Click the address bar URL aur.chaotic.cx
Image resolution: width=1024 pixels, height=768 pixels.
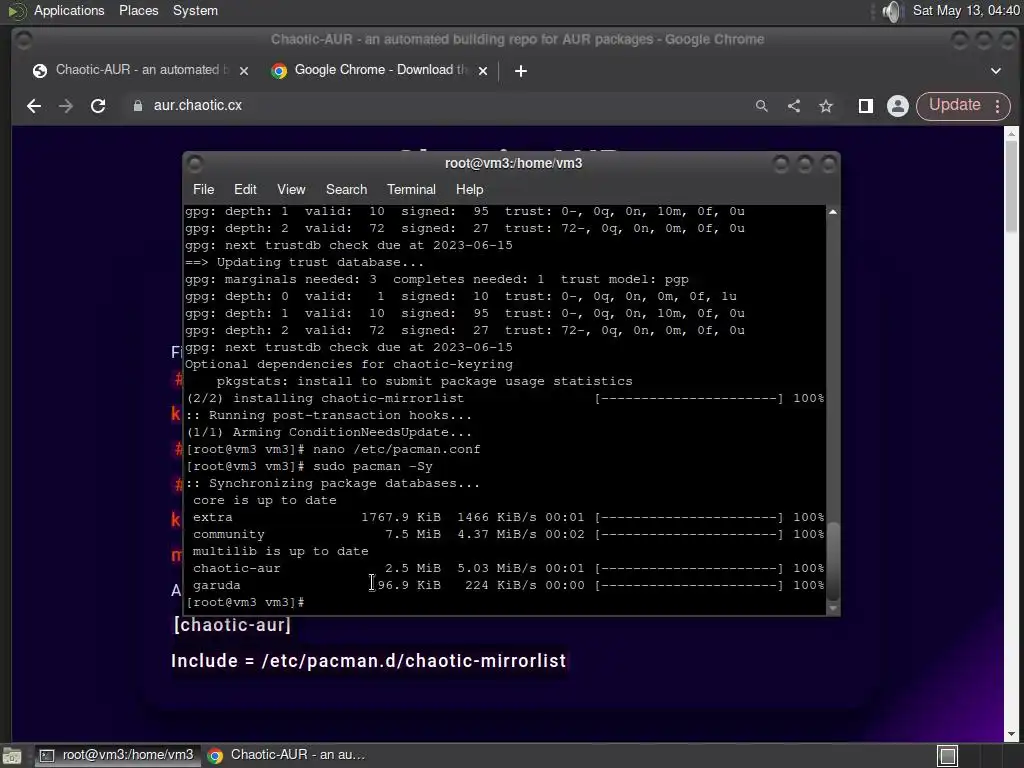coord(198,105)
